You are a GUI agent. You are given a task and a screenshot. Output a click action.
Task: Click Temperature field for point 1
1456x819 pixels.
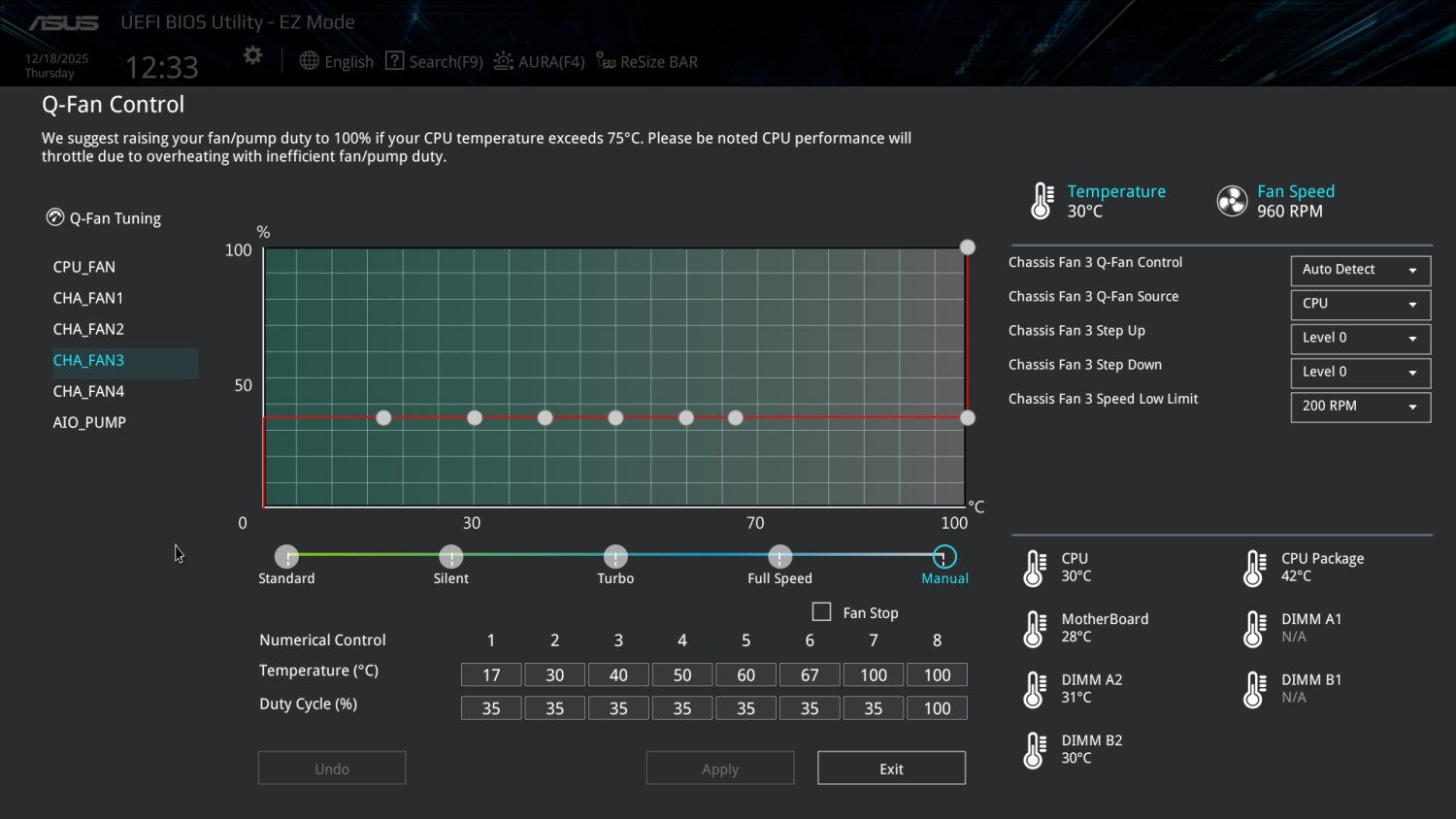[491, 675]
